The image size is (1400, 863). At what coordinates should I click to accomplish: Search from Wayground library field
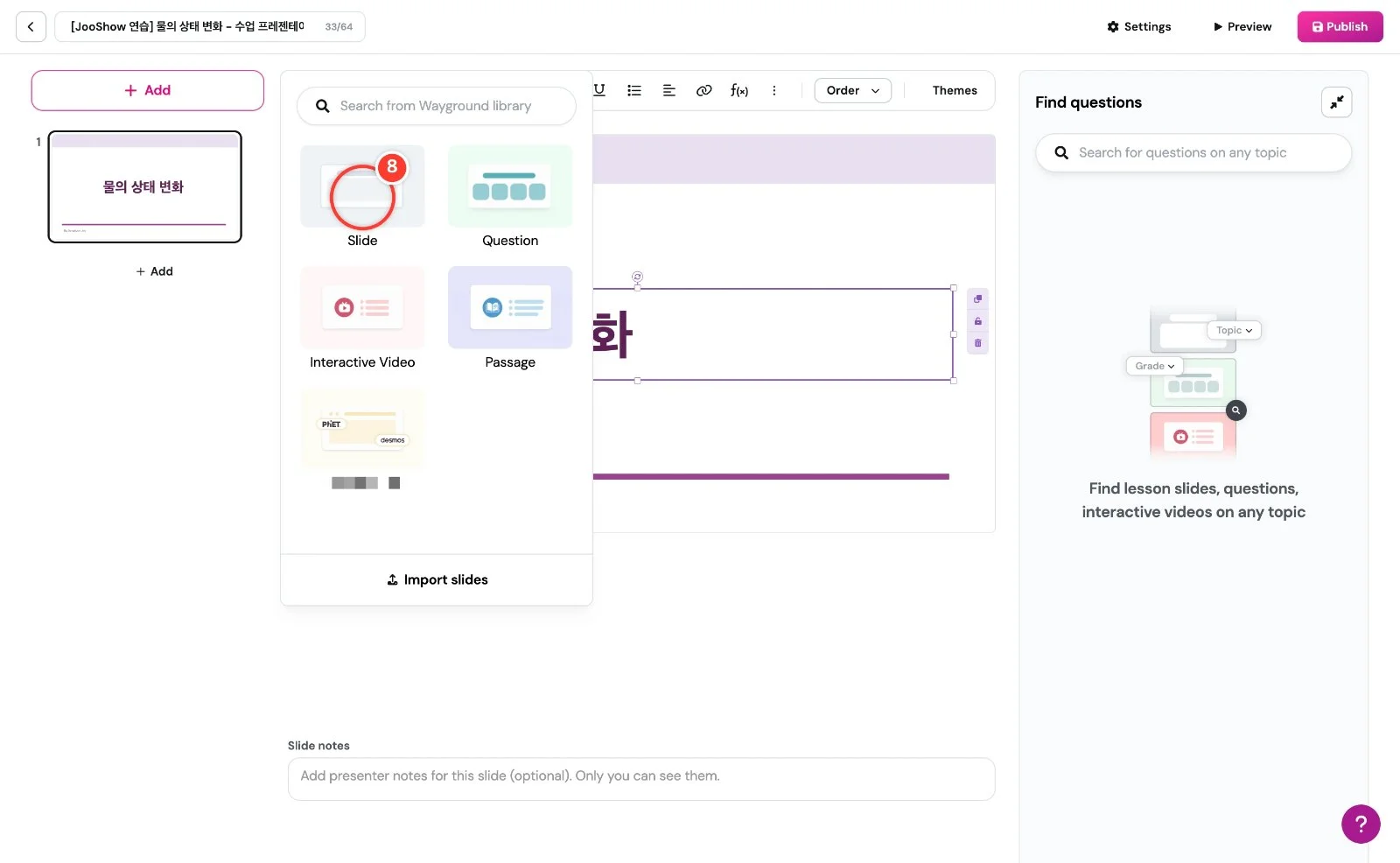pyautogui.click(x=436, y=106)
